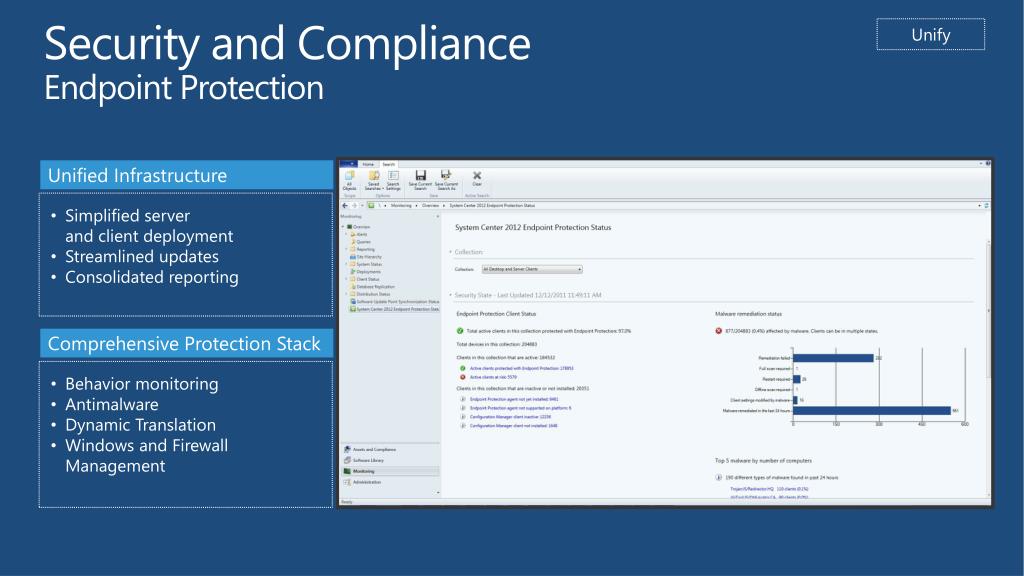Expand the Reporting tree node
This screenshot has width=1024, height=576.
point(347,249)
